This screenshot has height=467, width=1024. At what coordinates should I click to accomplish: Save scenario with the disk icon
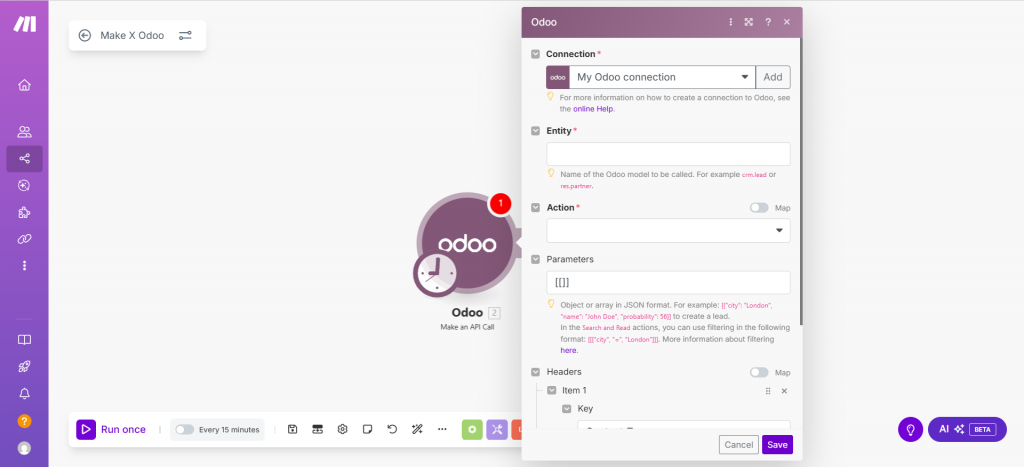point(293,429)
